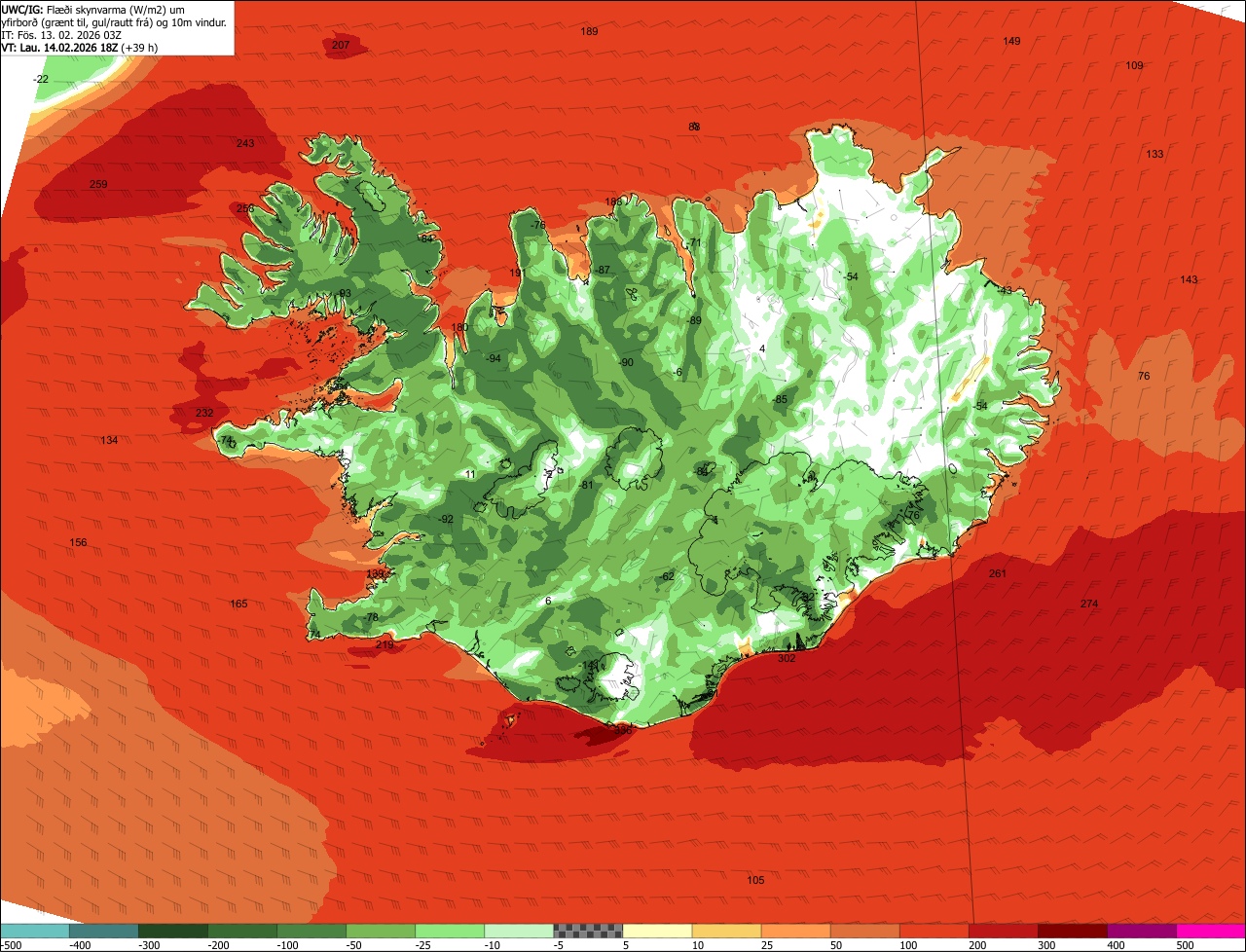This screenshot has width=1246, height=952.
Task: Click the orange 25 to 50 legend swatch
Action: pyautogui.click(x=795, y=931)
